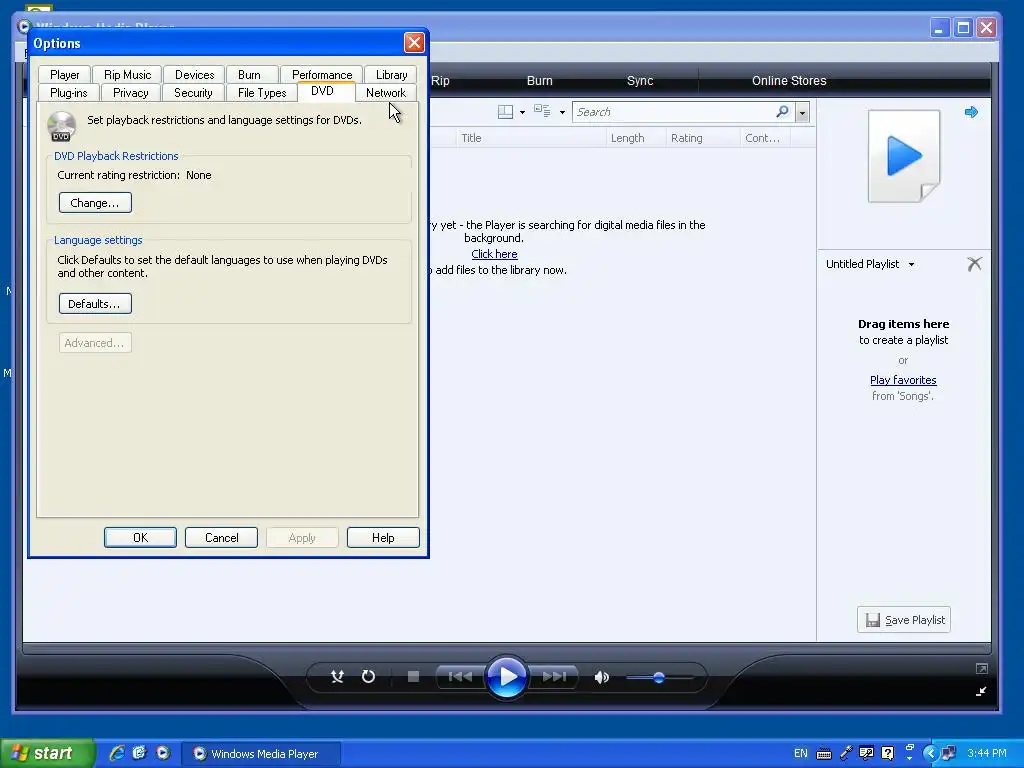Clear the list pane with X icon
The width and height of the screenshot is (1024, 768).
coord(974,264)
